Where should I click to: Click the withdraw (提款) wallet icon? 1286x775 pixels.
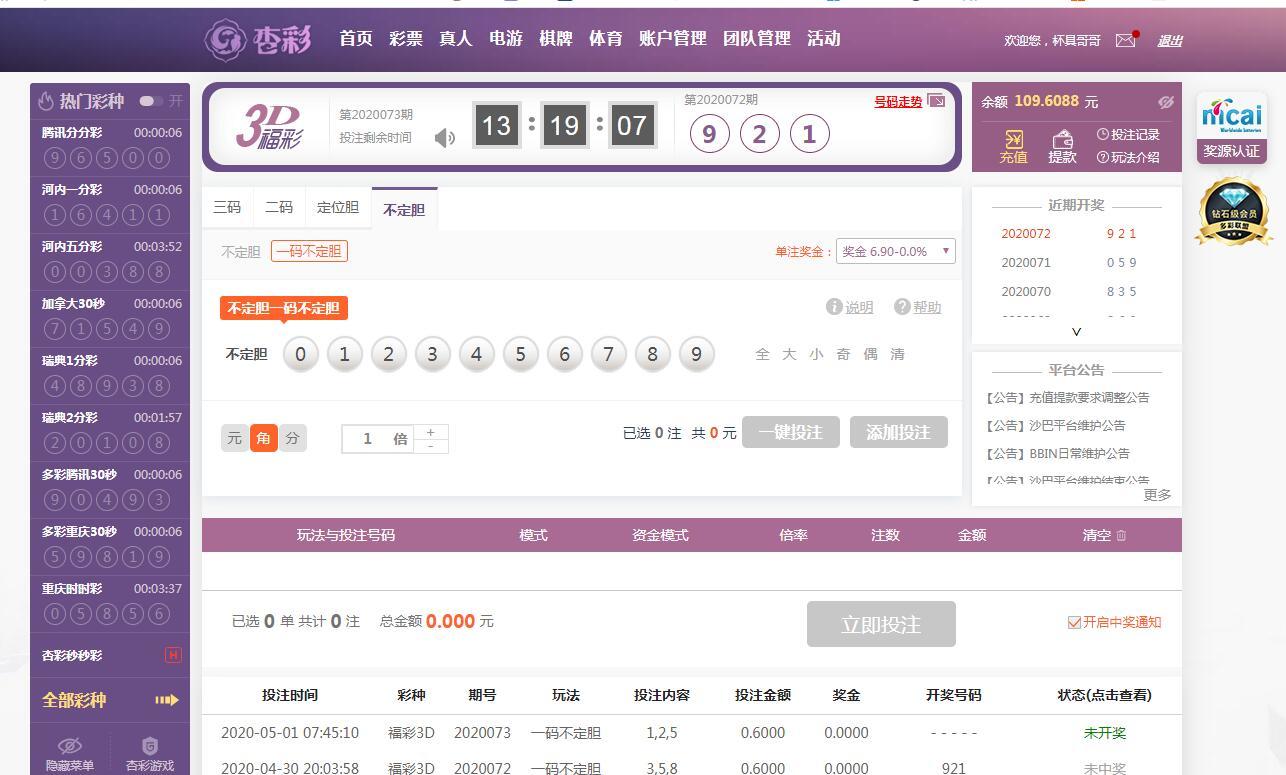(1062, 139)
